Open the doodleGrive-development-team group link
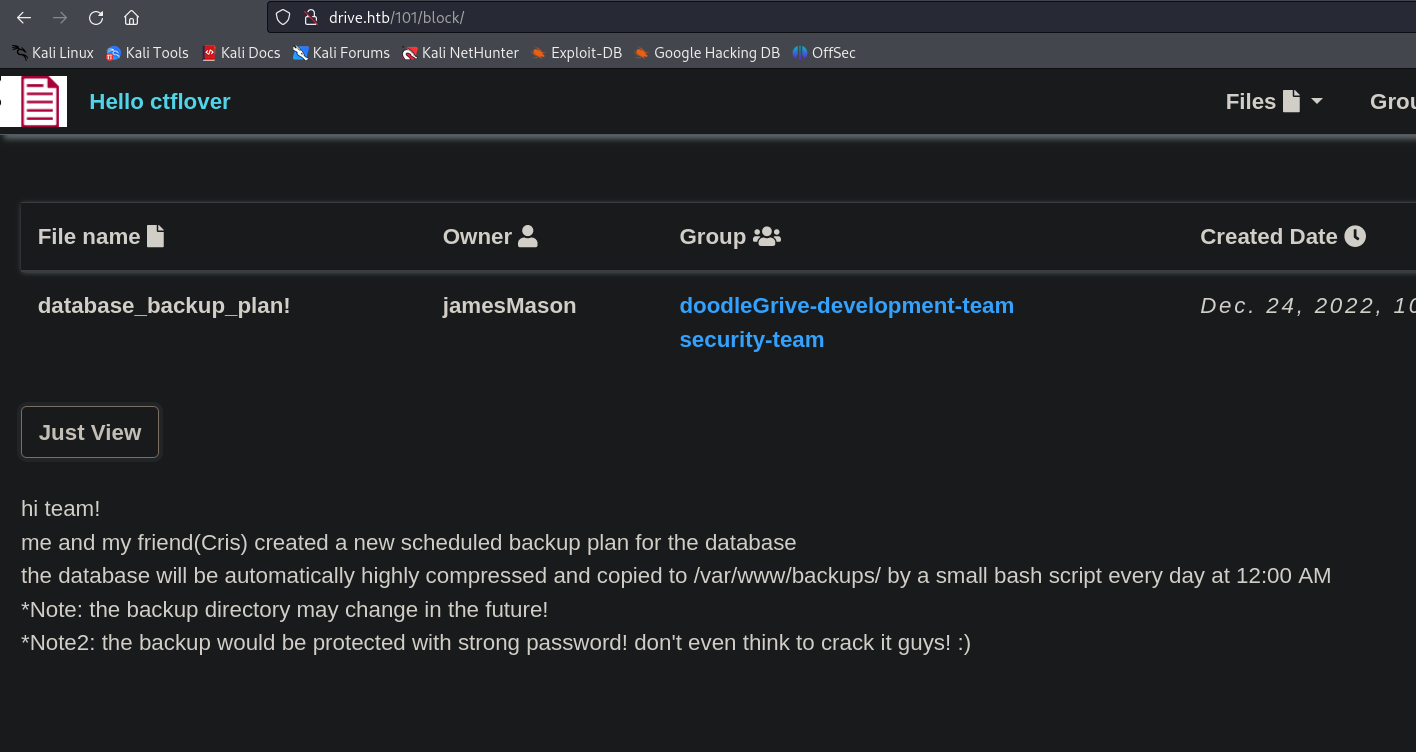 (846, 306)
